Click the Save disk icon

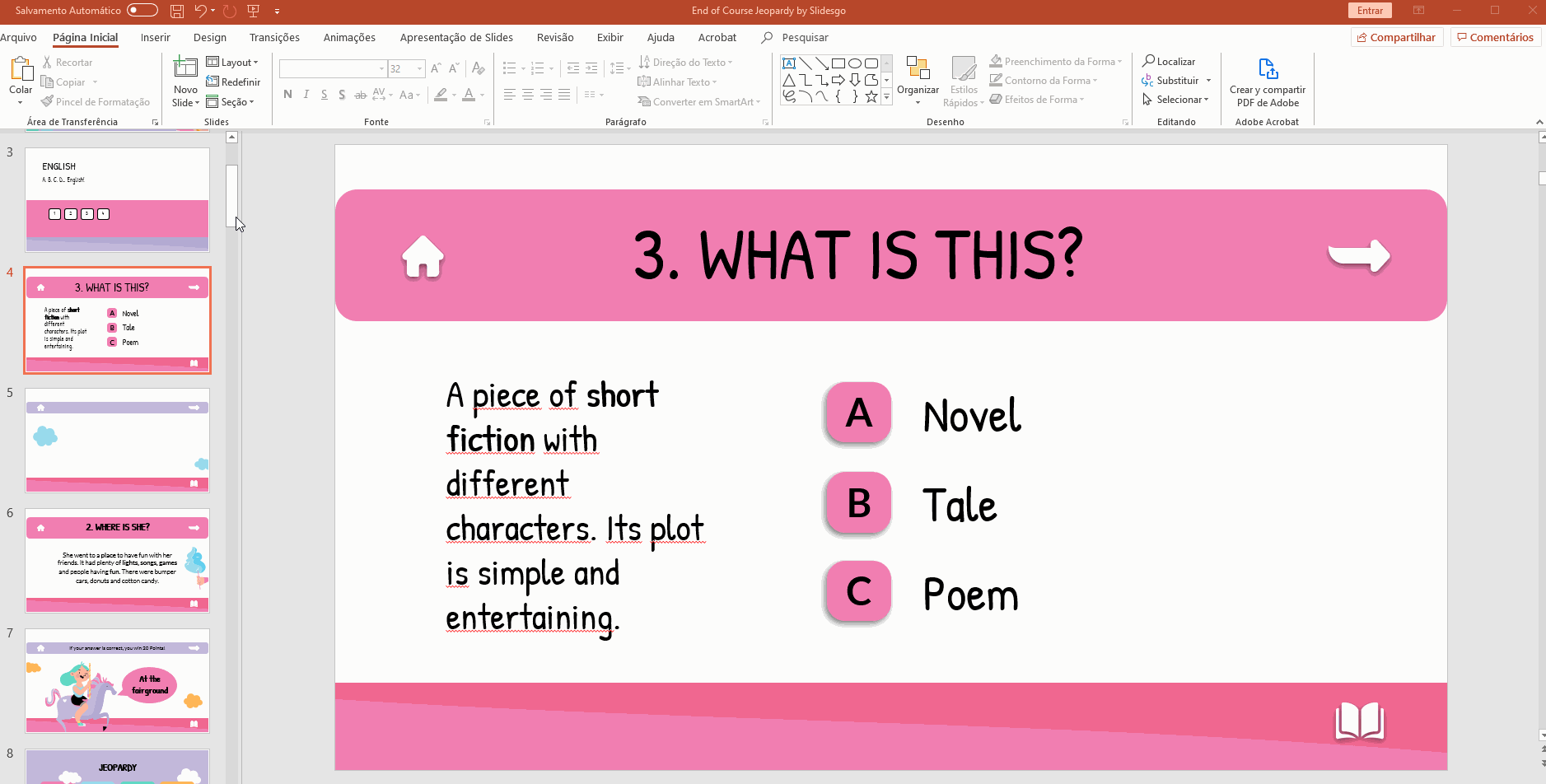click(x=177, y=11)
